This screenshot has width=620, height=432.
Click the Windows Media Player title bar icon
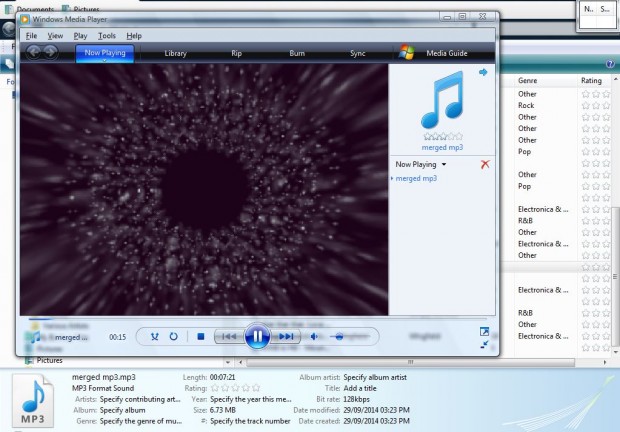25,19
